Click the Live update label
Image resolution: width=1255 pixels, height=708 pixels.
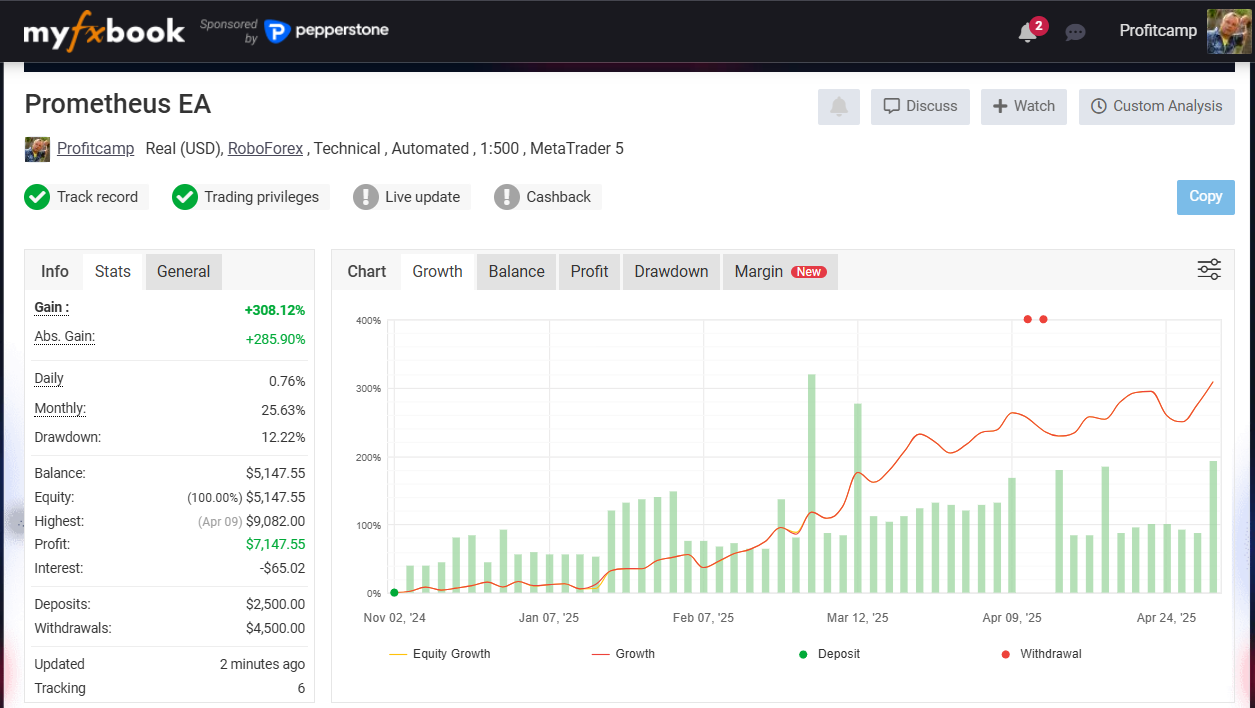pyautogui.click(x=423, y=197)
